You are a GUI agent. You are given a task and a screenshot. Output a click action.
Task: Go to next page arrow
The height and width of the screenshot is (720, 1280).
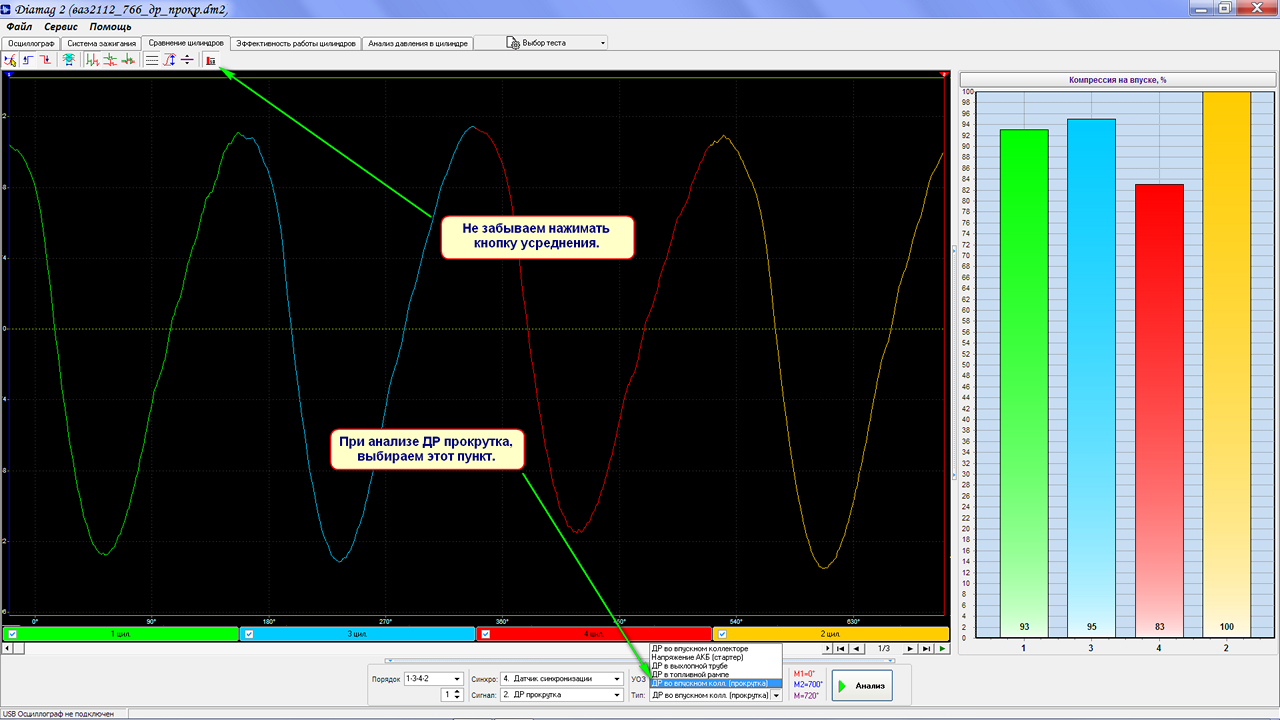click(x=911, y=649)
